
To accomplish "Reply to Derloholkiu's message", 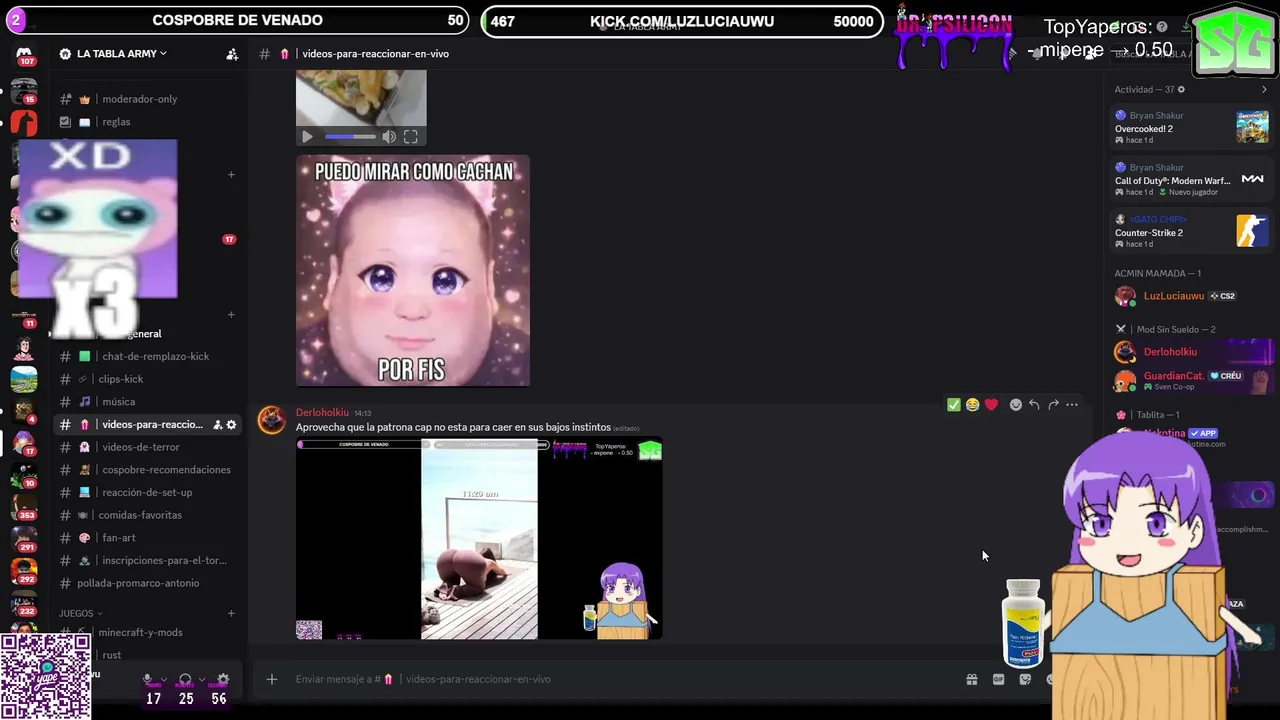I will 1034,405.
